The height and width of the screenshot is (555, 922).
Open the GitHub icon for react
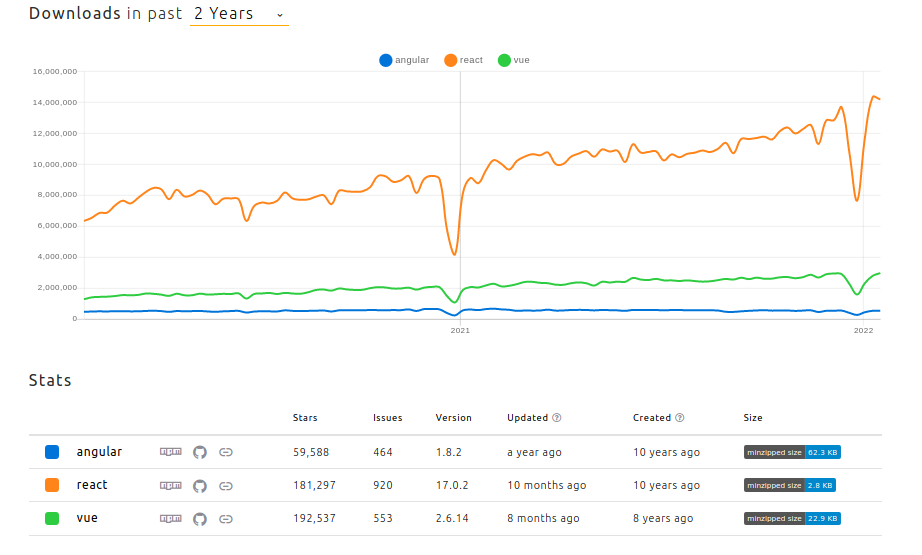click(x=200, y=486)
